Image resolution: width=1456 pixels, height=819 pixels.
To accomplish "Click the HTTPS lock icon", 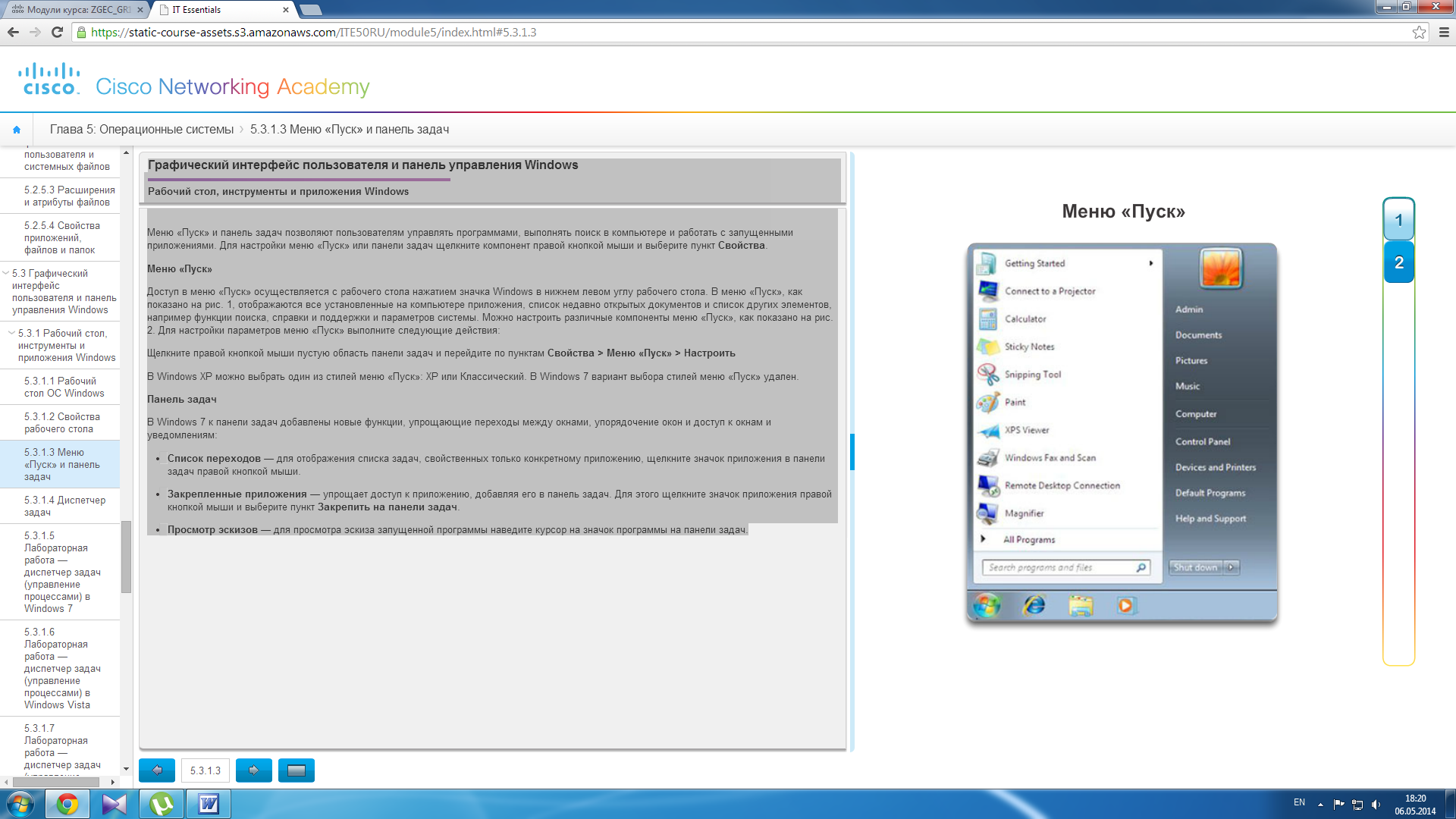I will 82,32.
